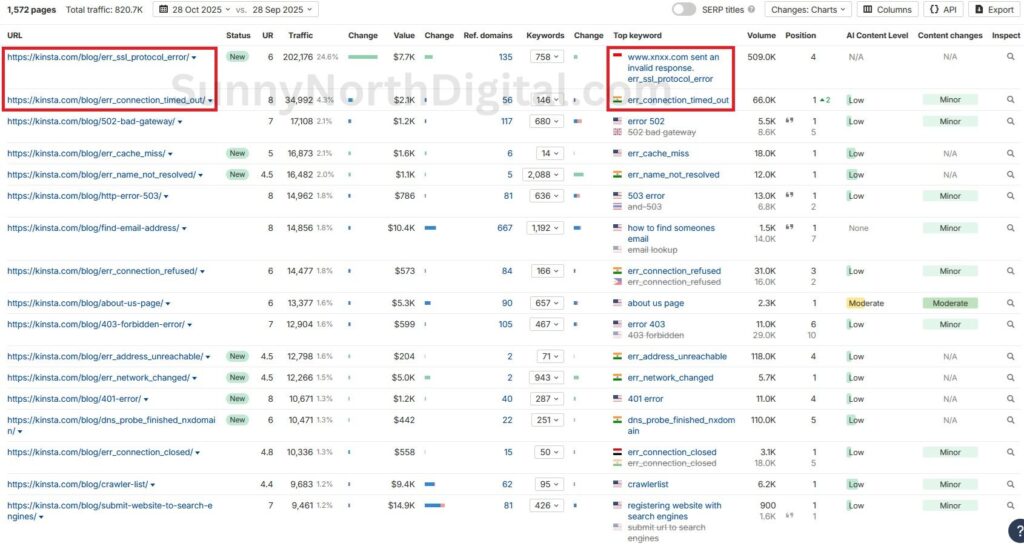The image size is (1024, 546).
Task: Open the 667 referring domains count
Action: pyautogui.click(x=505, y=228)
